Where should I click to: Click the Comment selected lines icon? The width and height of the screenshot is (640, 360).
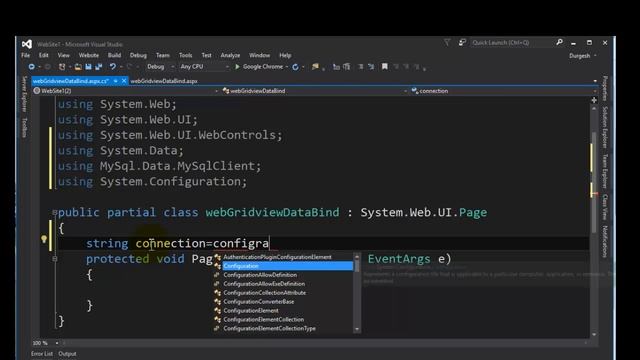pyautogui.click(x=361, y=67)
